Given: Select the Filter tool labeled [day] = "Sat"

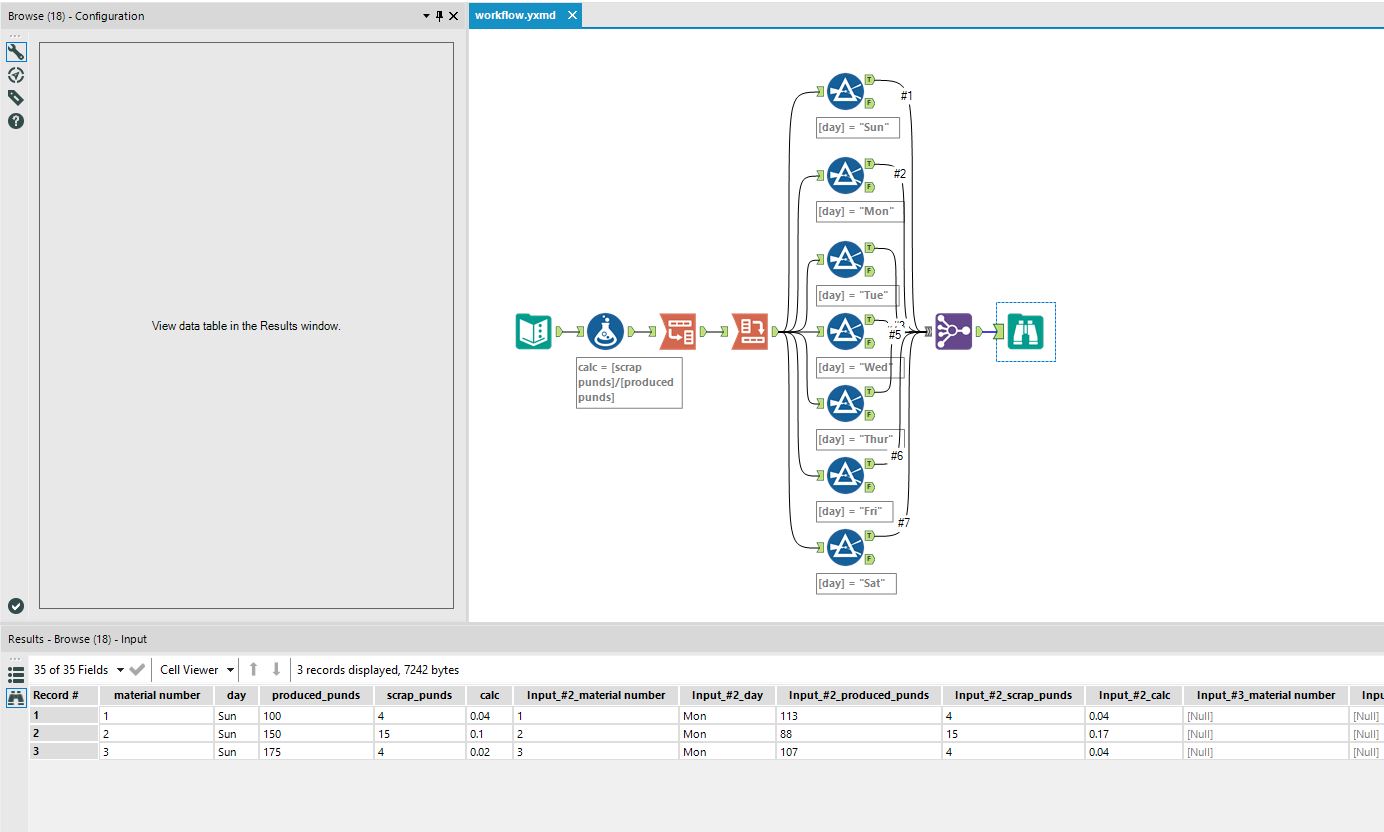Looking at the screenshot, I should click(x=845, y=548).
